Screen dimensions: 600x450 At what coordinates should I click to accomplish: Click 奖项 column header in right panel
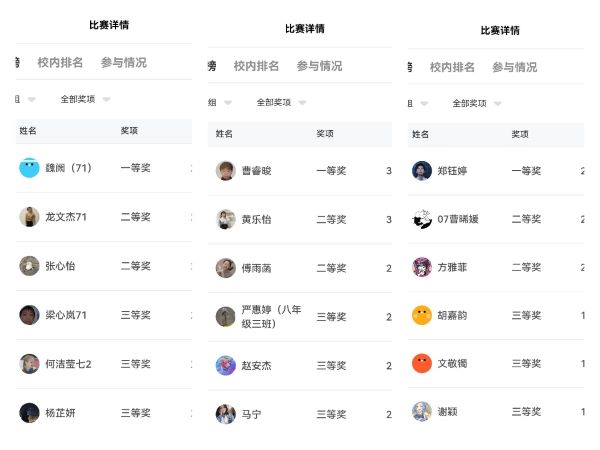click(x=520, y=134)
